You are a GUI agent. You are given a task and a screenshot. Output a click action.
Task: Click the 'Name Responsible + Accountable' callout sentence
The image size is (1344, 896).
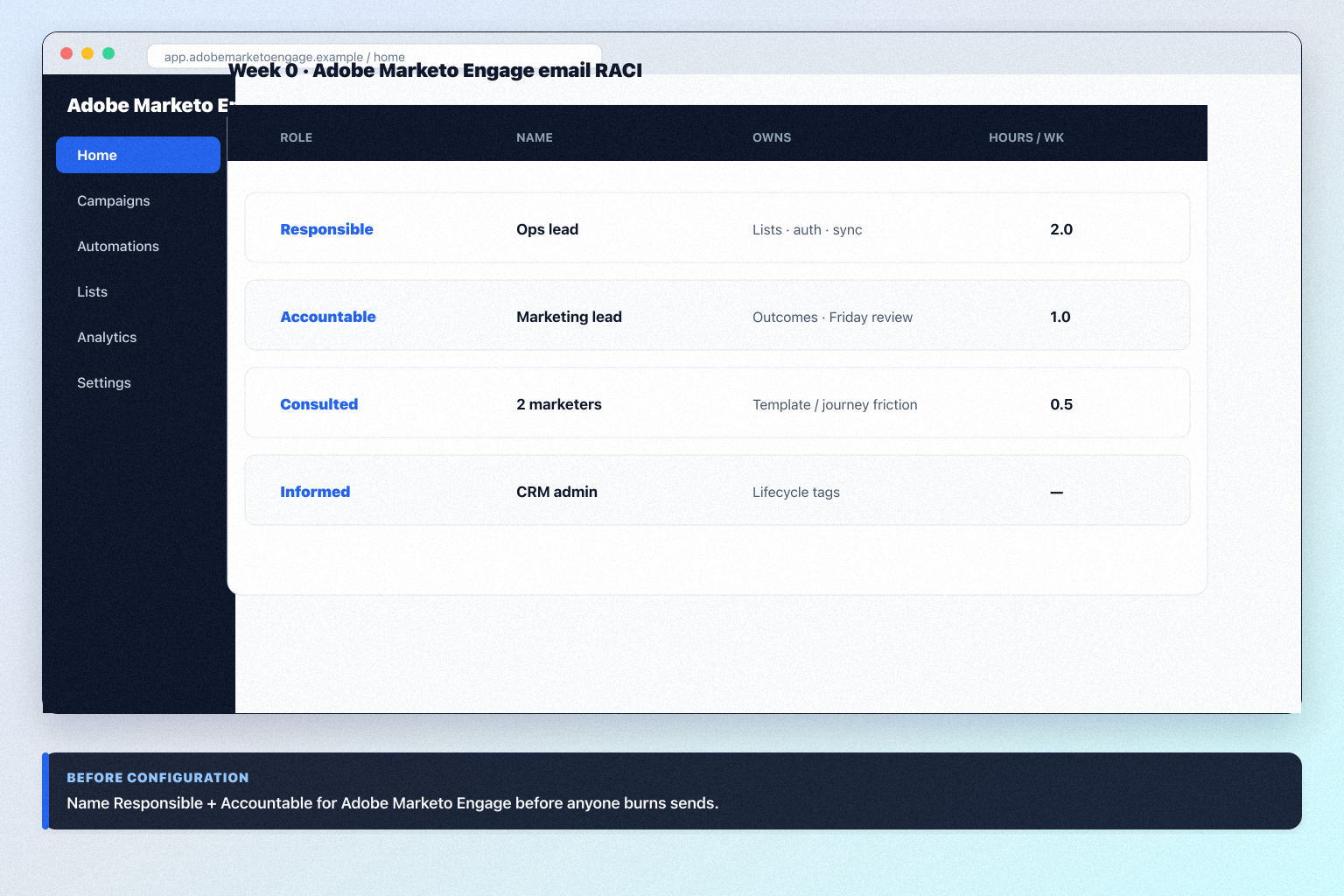tap(392, 803)
